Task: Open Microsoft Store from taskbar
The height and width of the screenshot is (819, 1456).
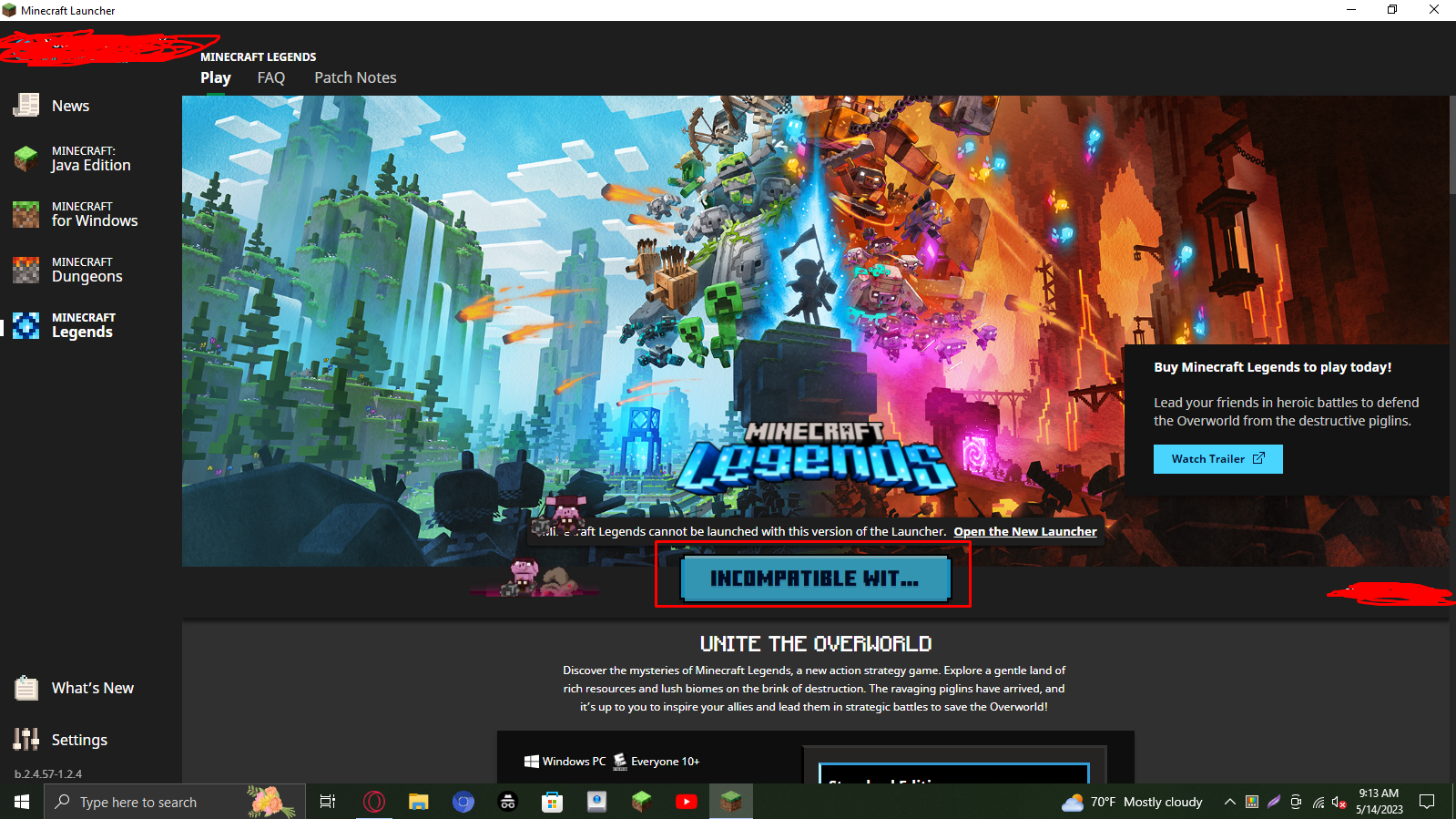Action: coord(552,802)
